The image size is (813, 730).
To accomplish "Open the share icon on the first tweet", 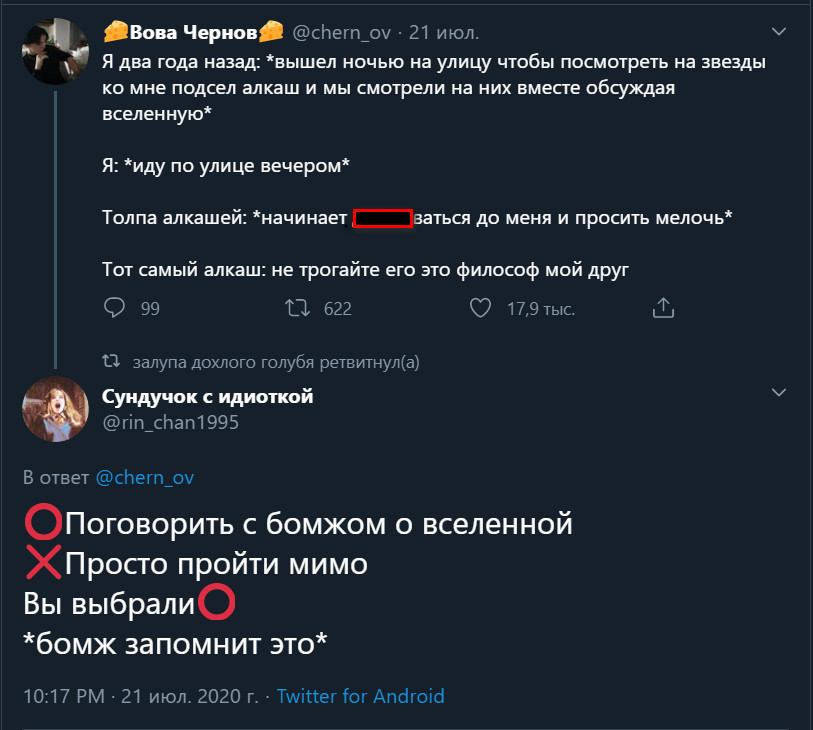I will [664, 309].
